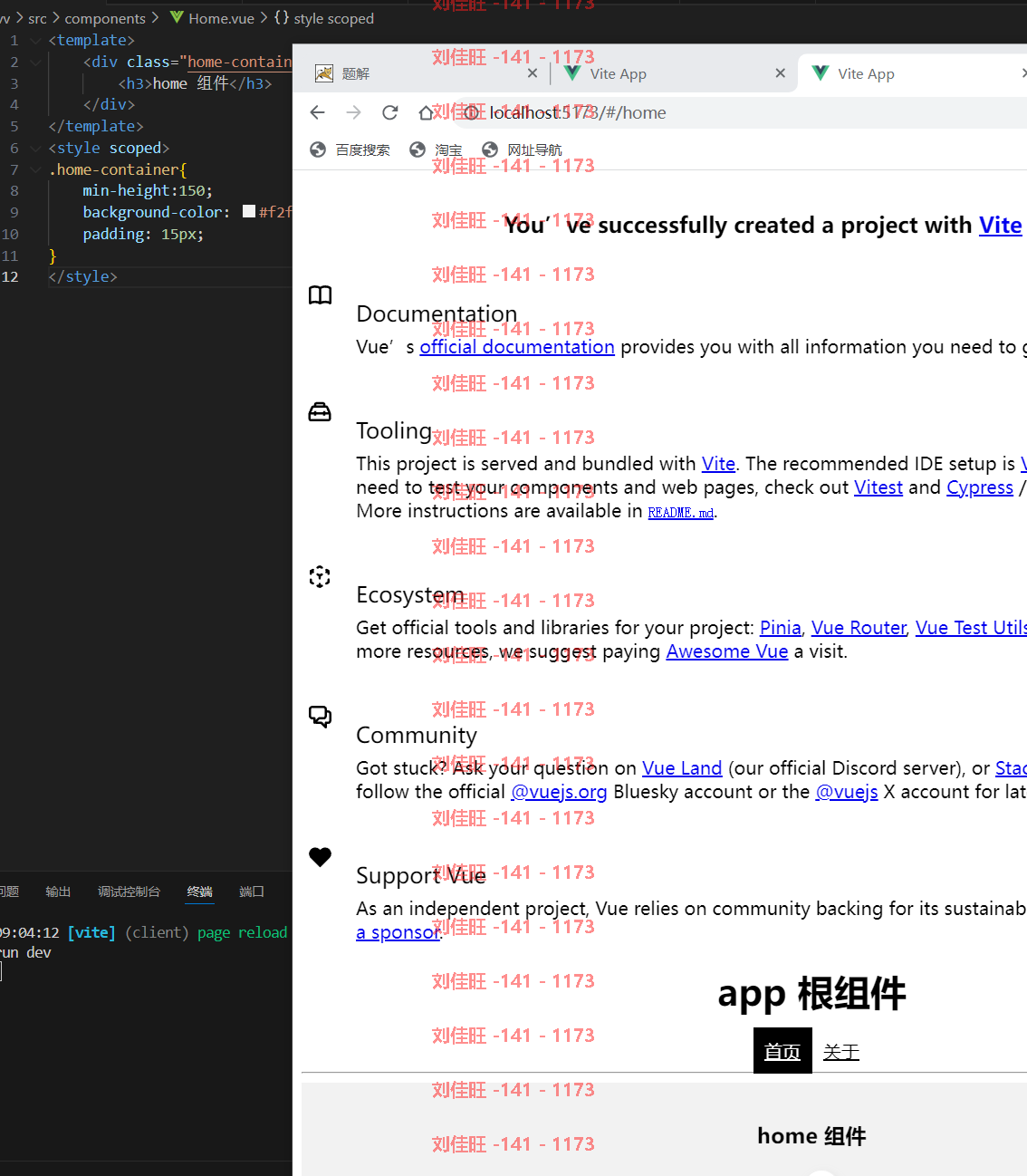This screenshot has width=1027, height=1176.
Task: Click the browser home icon
Action: 426,112
